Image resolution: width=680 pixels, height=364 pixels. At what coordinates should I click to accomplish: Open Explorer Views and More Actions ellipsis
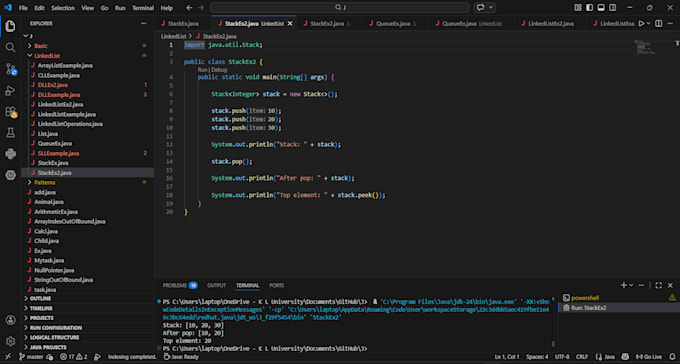(144, 23)
